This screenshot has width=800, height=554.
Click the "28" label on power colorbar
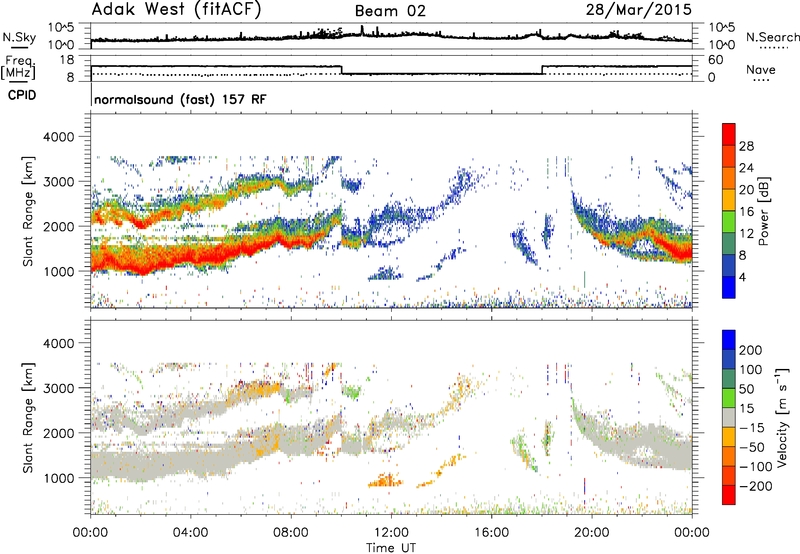click(746, 146)
